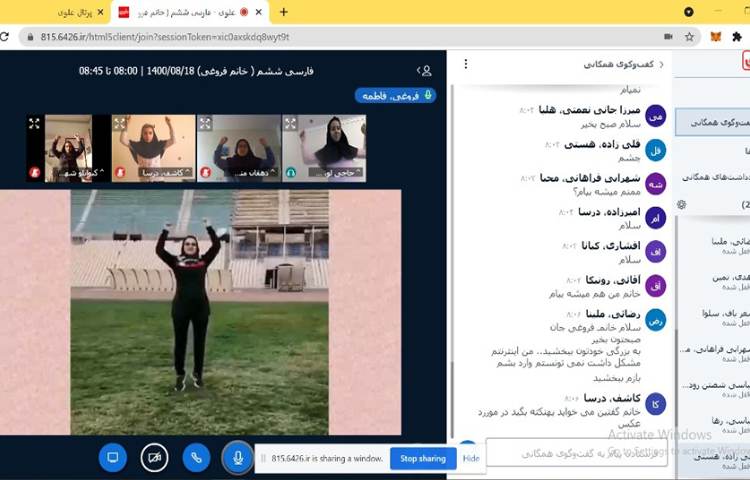Click avatar of آقائی، رونیکا
Image resolution: width=750 pixels, height=480 pixels.
coord(655,286)
